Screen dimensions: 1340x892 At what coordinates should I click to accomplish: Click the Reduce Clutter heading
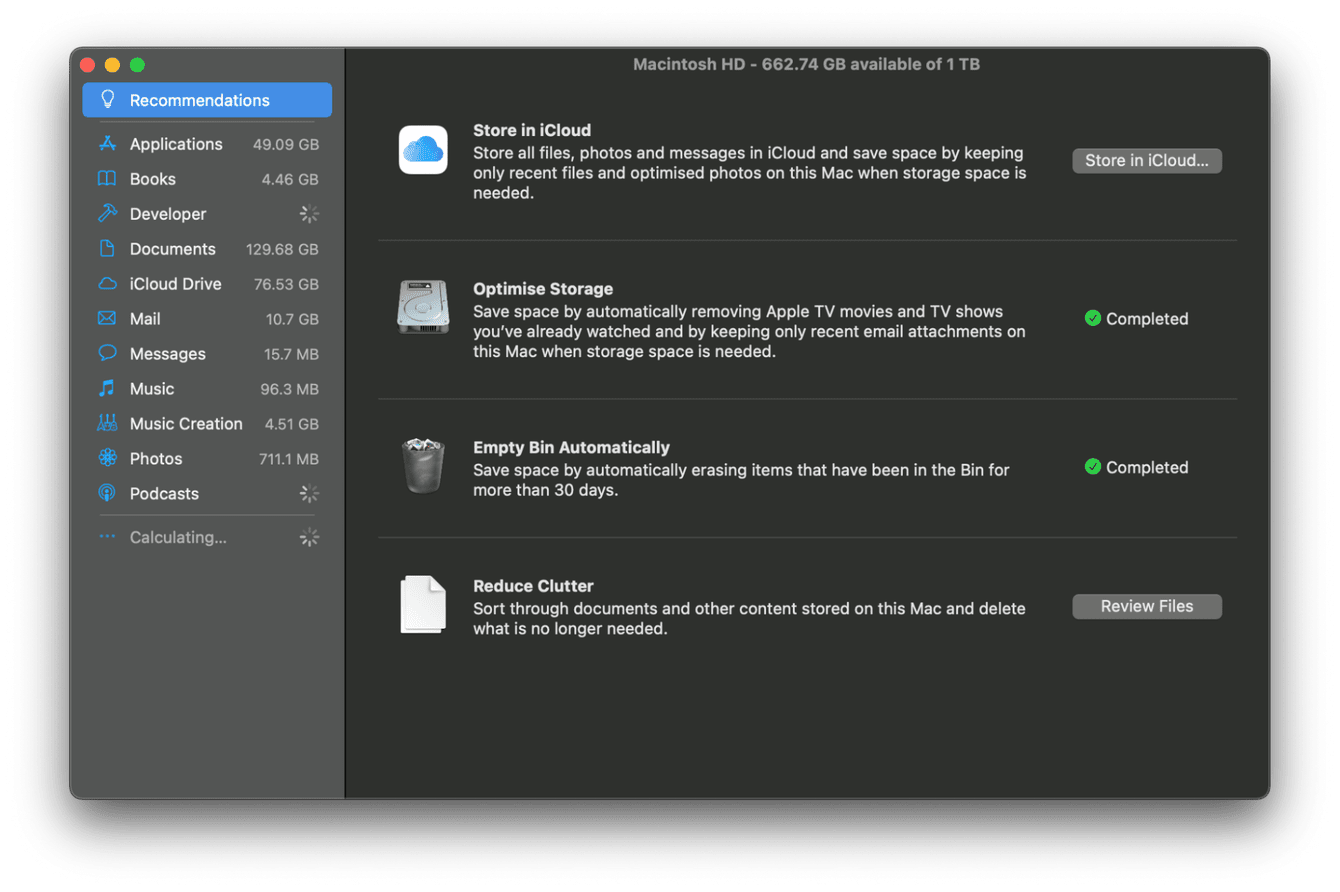[533, 586]
